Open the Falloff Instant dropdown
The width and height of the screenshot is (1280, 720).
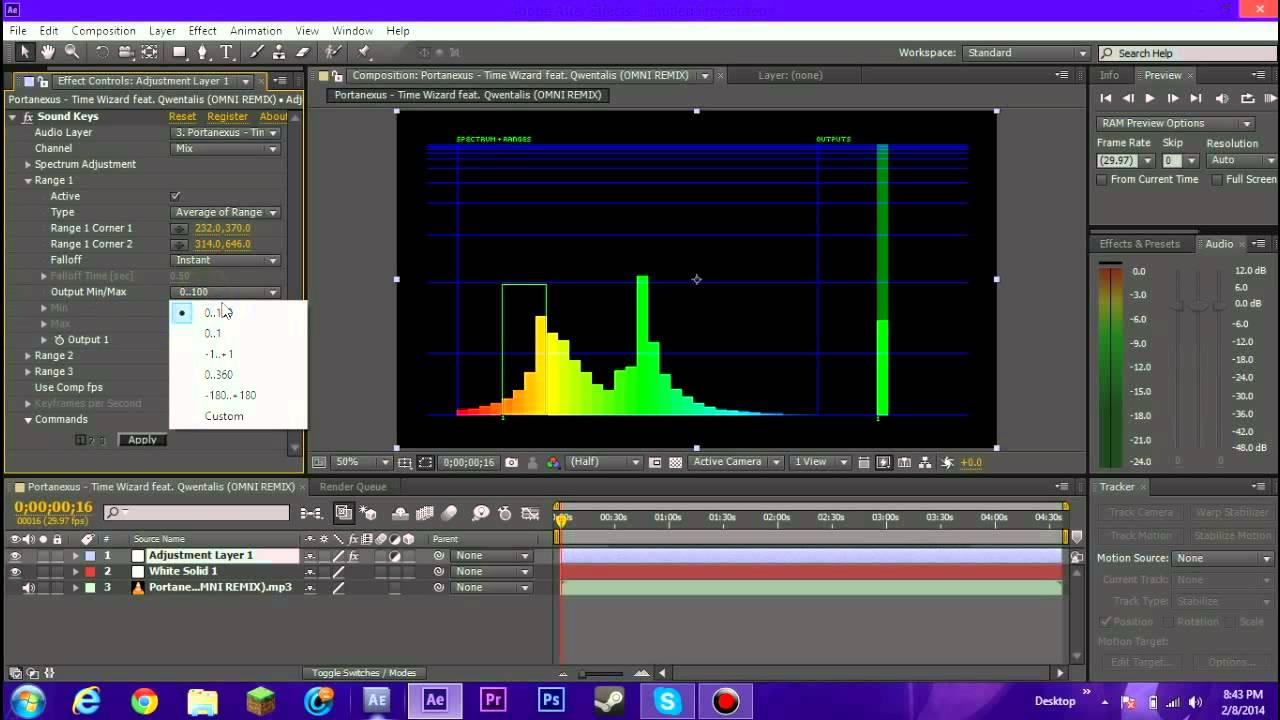[225, 260]
